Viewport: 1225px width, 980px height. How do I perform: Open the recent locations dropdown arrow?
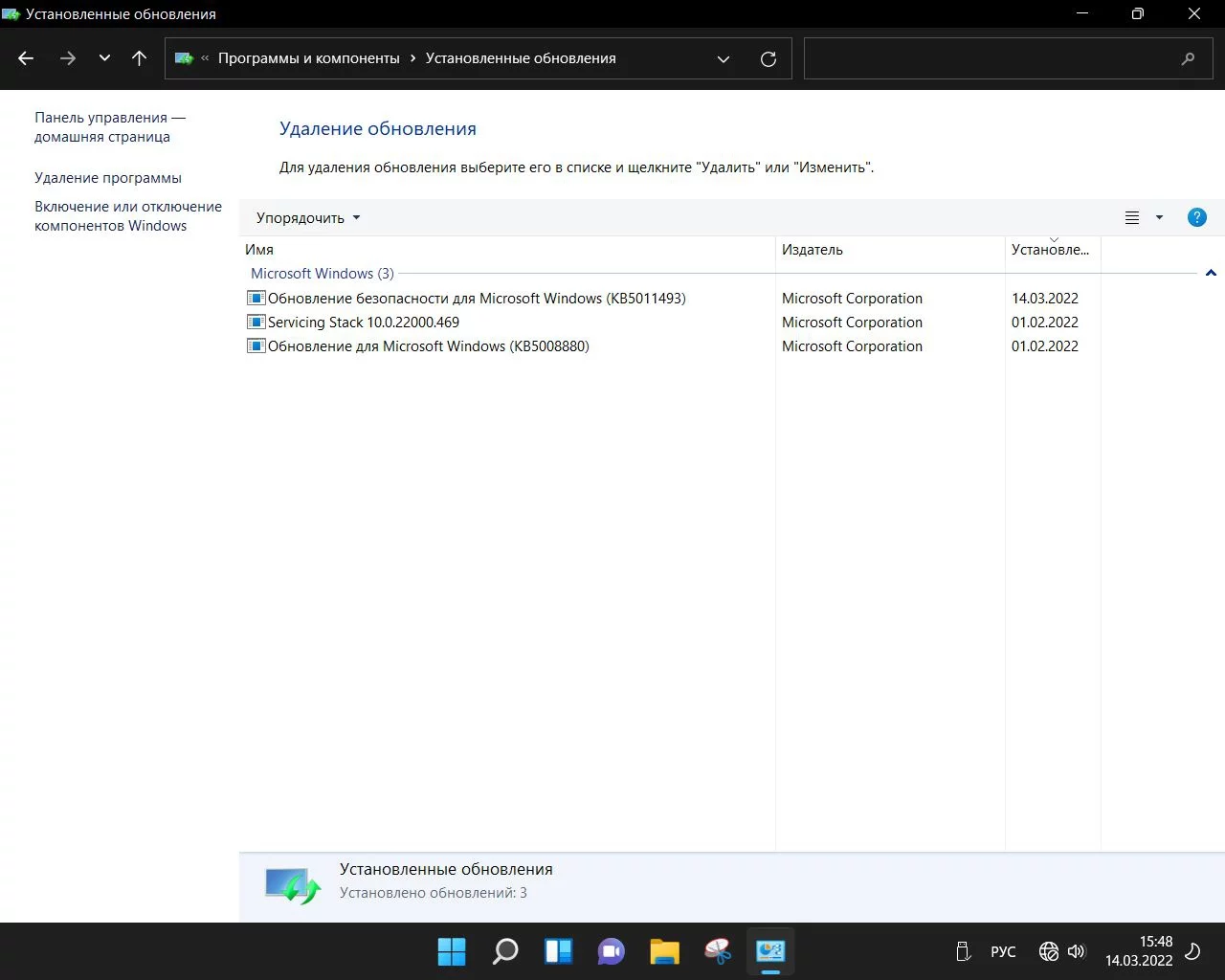tap(104, 58)
